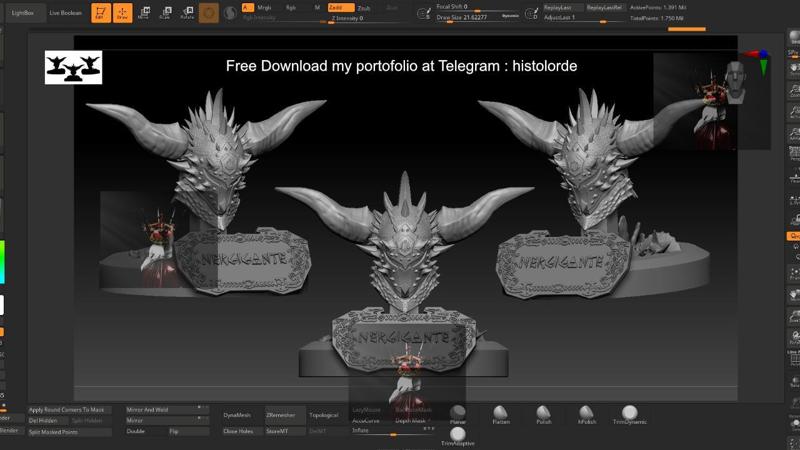This screenshot has height=450, width=800.
Task: Enable Zadd sculpt mode
Action: 341,8
